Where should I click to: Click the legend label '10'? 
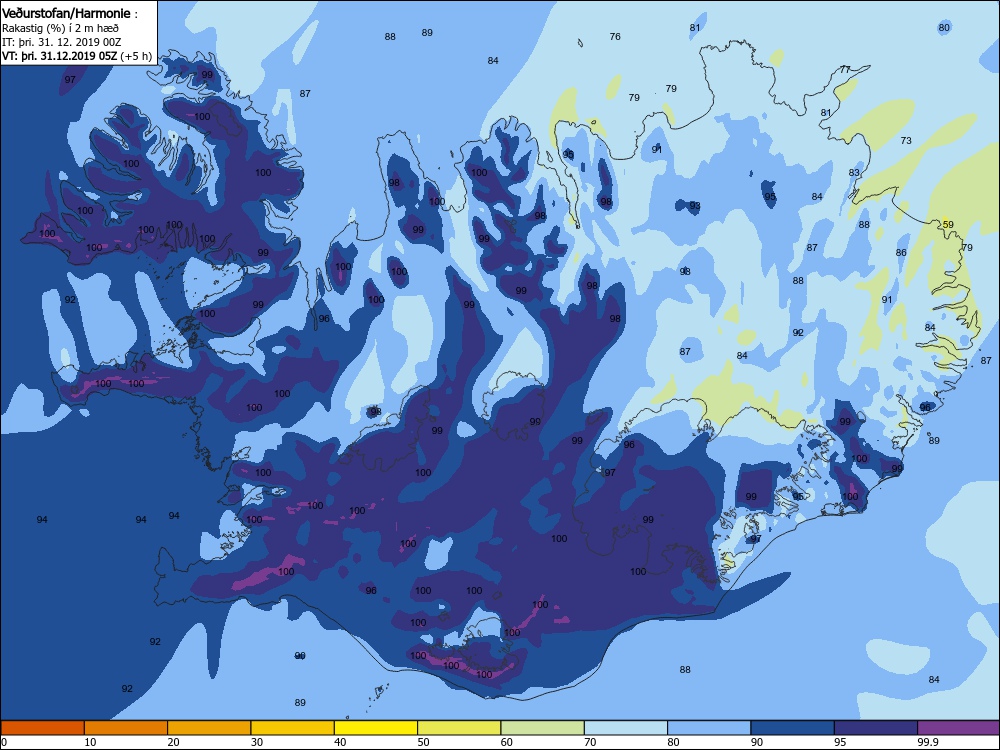point(90,742)
